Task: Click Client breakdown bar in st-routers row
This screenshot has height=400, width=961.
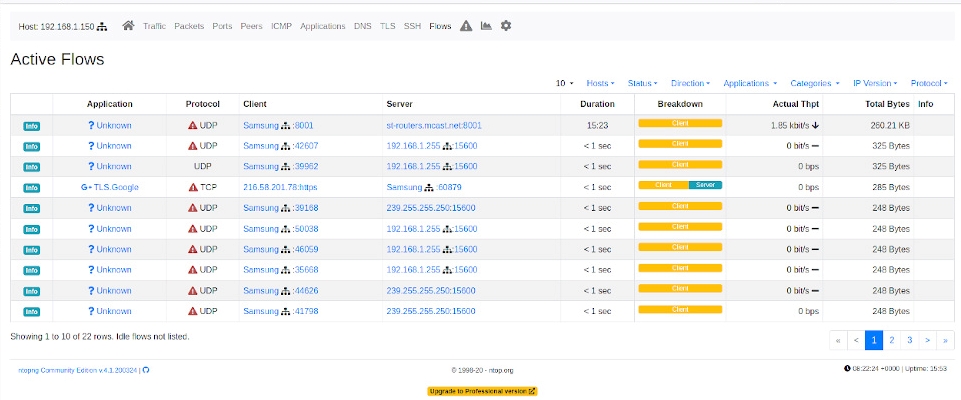Action: pos(680,123)
